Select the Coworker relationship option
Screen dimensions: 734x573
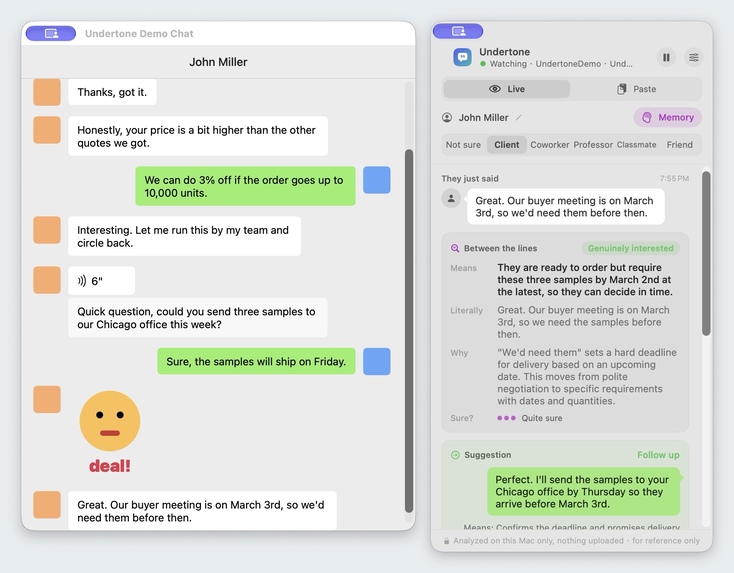pyautogui.click(x=550, y=145)
